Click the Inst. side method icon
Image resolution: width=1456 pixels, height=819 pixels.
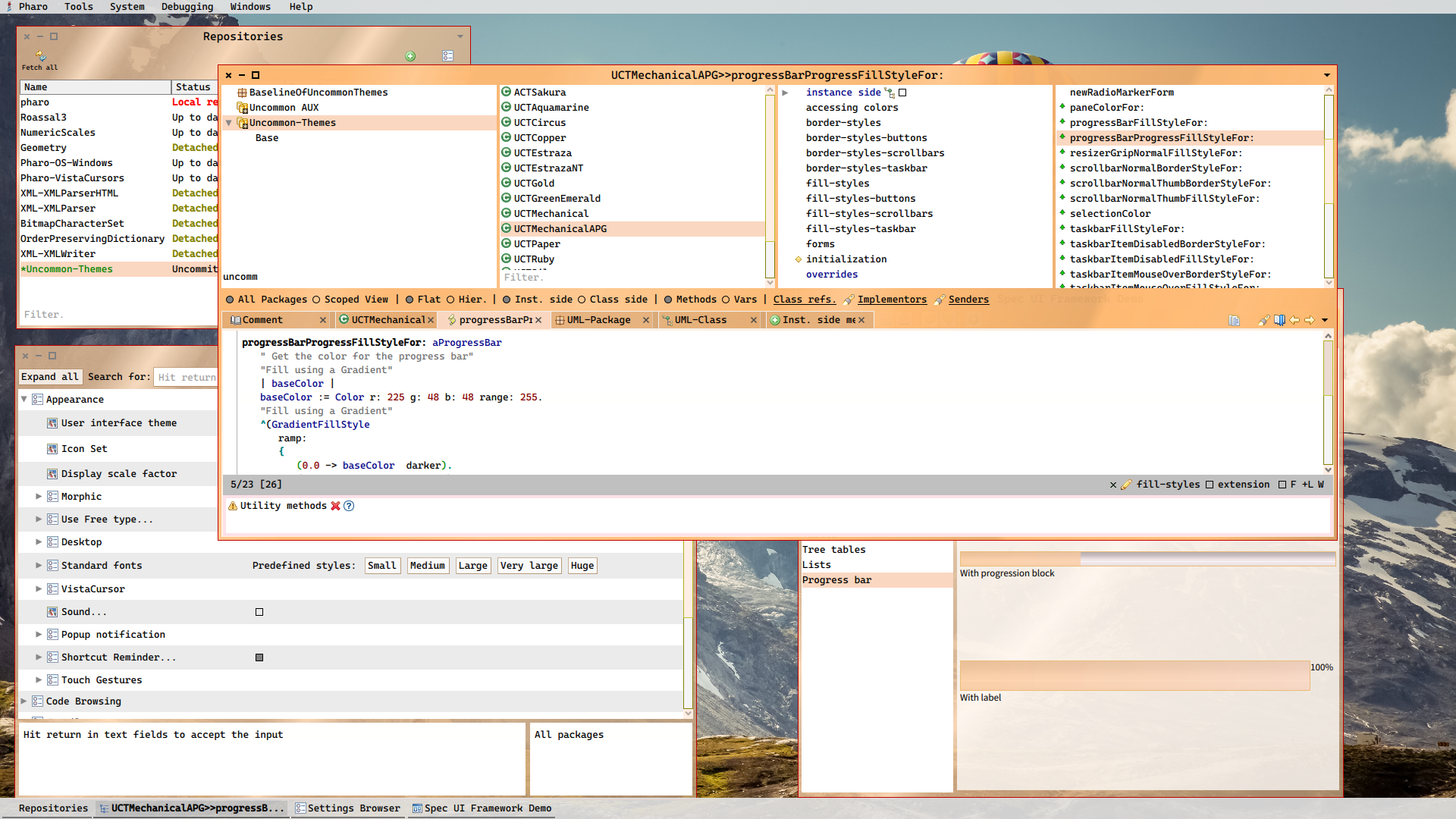point(777,319)
